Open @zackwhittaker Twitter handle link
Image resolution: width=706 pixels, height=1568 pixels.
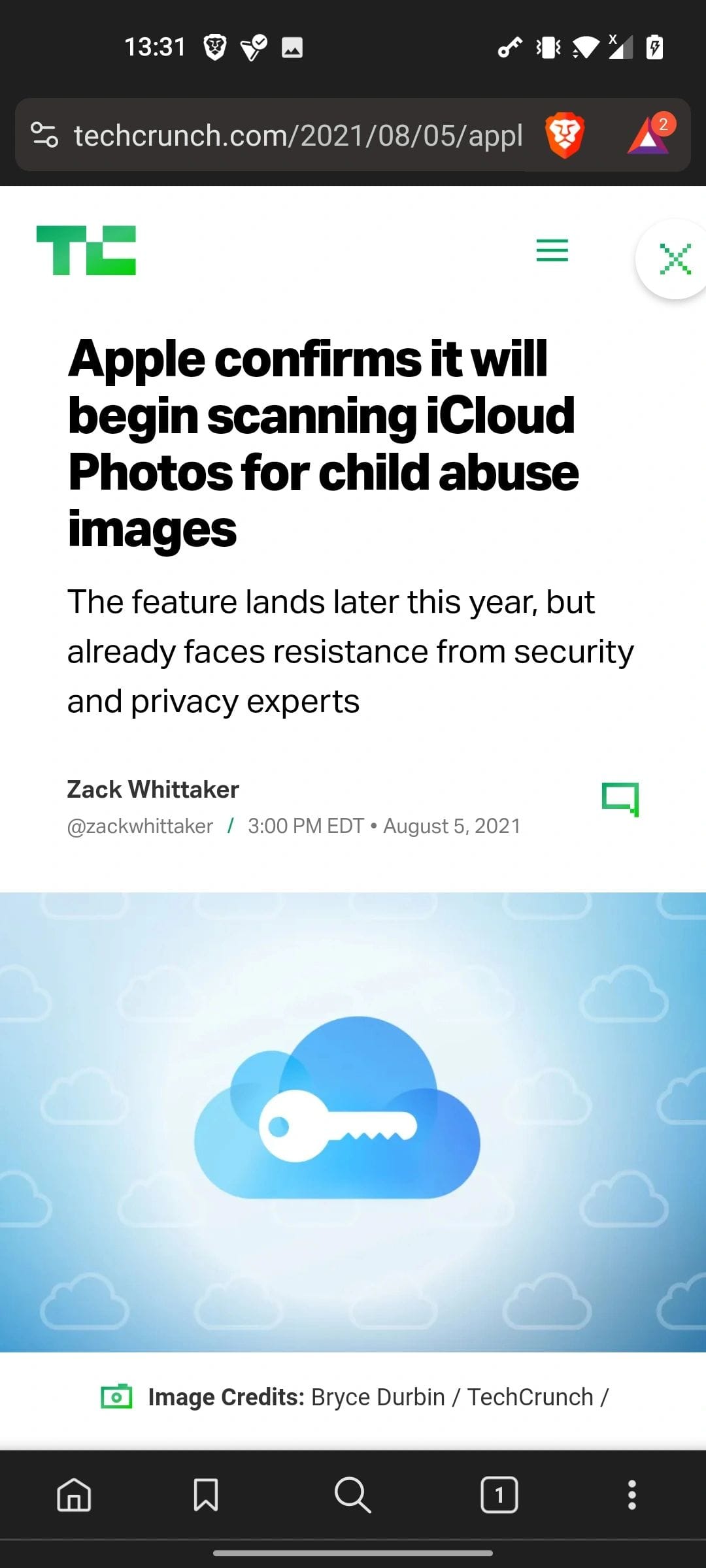click(140, 826)
